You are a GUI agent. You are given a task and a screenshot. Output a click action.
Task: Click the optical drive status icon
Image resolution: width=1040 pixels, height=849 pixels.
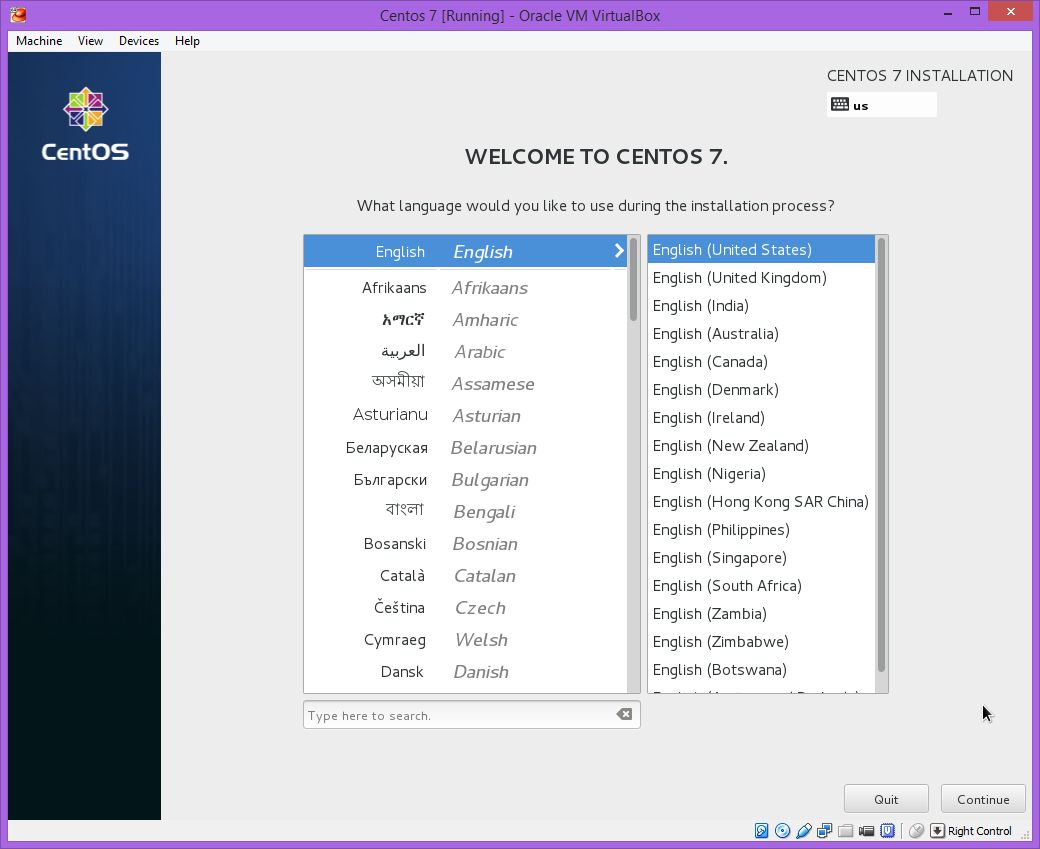pos(783,830)
